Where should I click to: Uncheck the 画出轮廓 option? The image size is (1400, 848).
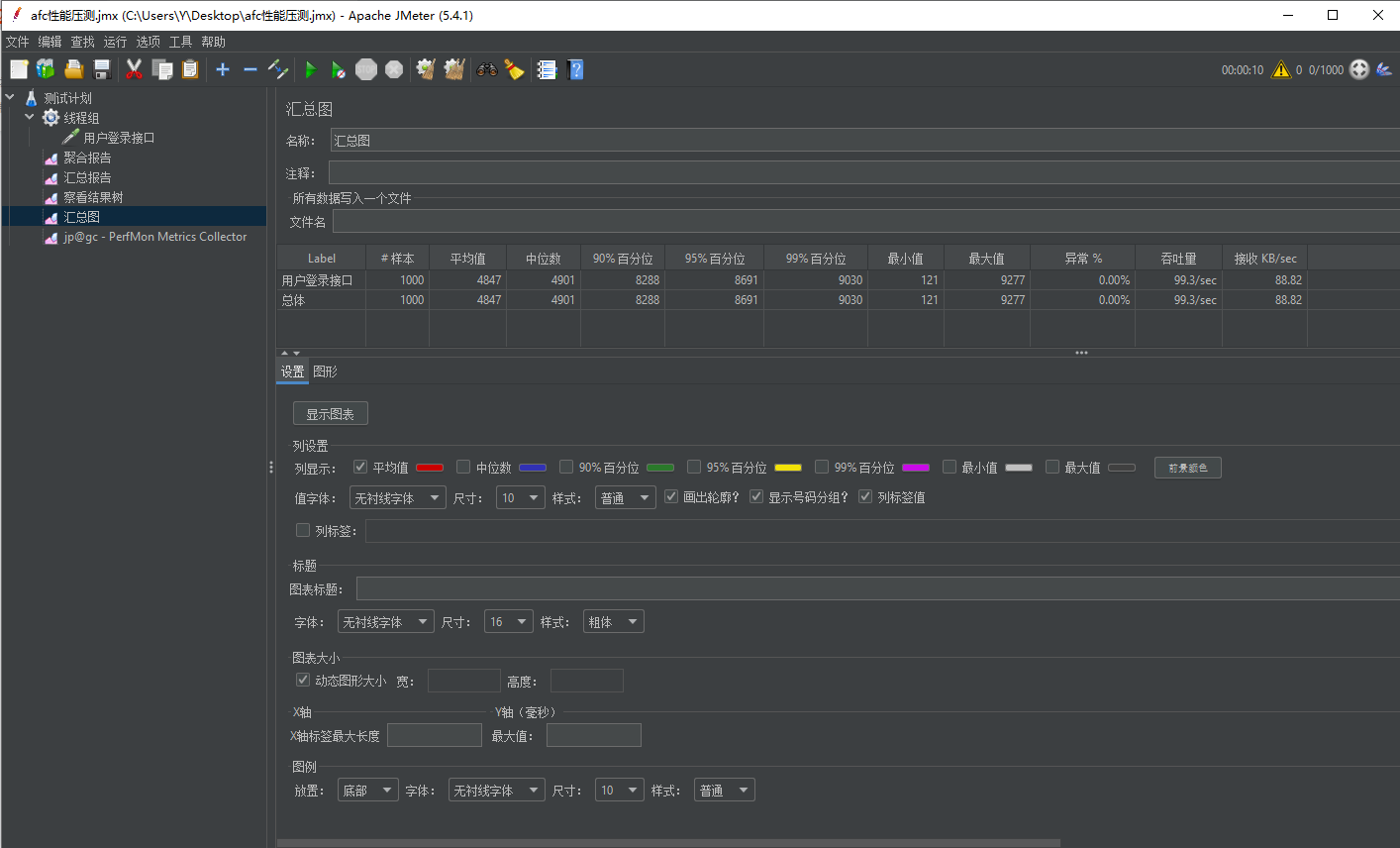671,496
